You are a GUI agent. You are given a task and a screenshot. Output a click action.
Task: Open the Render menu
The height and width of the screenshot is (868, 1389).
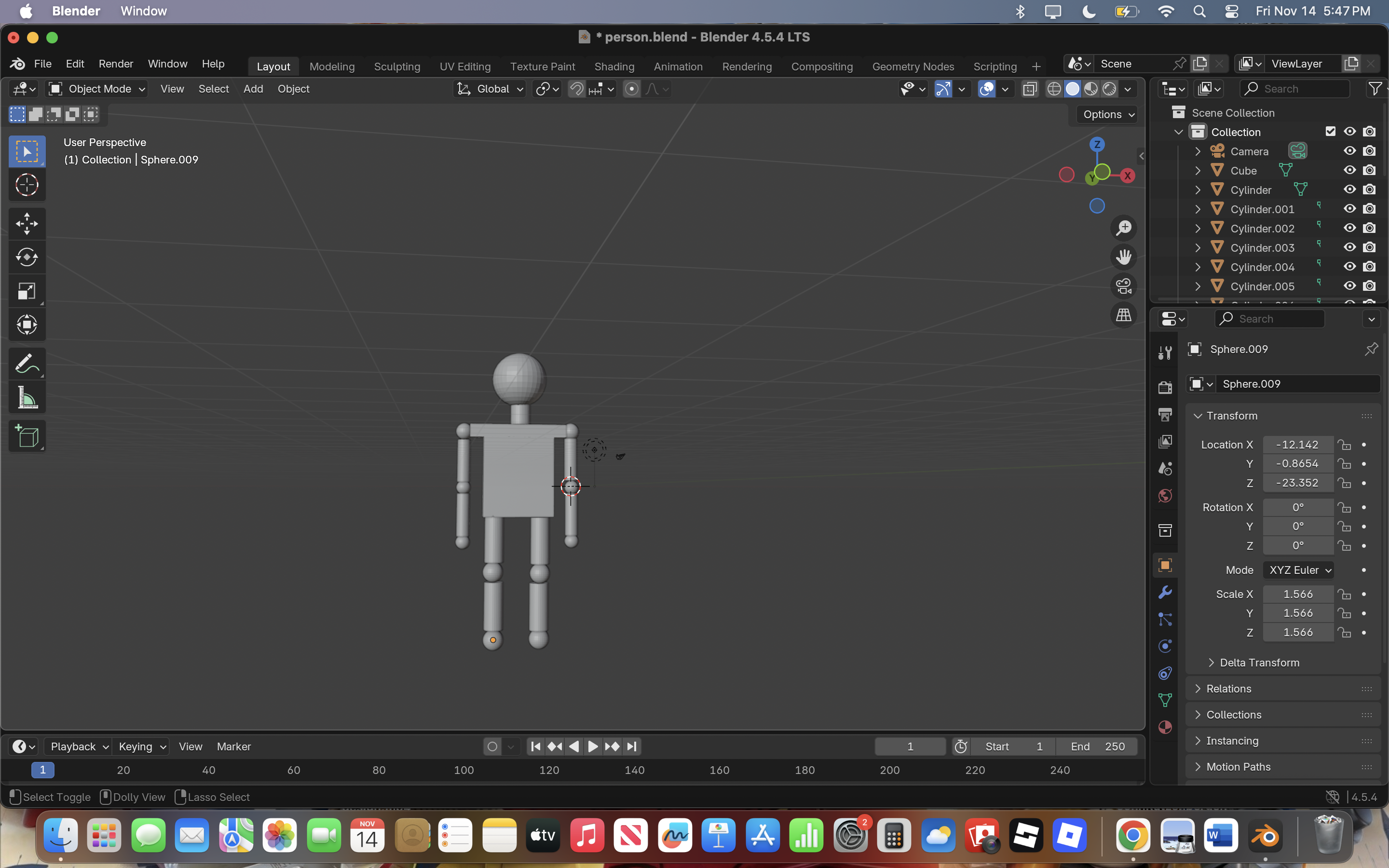click(x=115, y=64)
